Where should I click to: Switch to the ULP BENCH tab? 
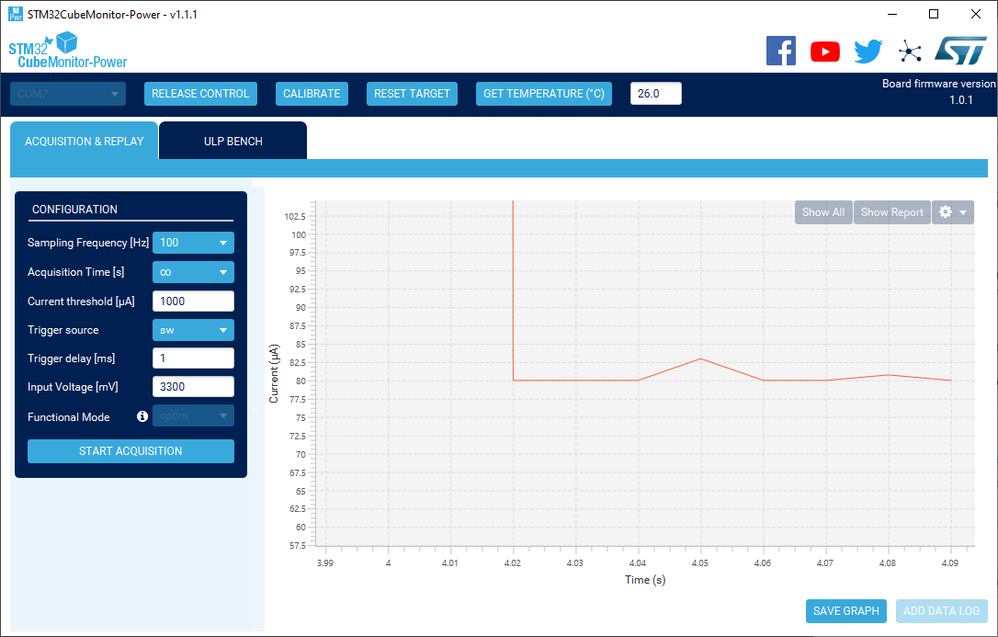click(x=233, y=141)
